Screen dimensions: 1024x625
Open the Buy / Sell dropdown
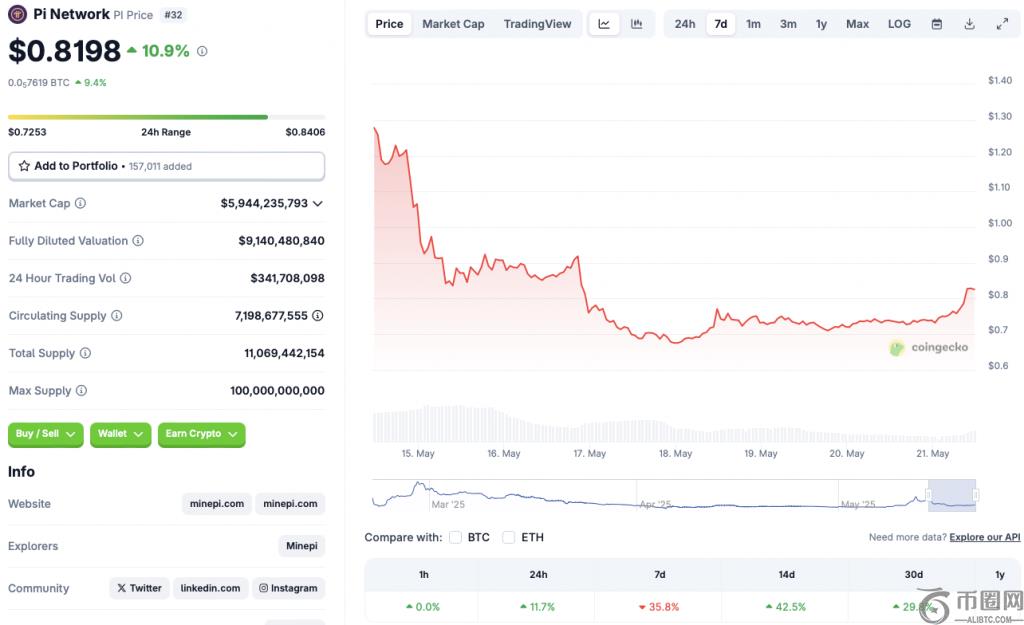click(46, 434)
